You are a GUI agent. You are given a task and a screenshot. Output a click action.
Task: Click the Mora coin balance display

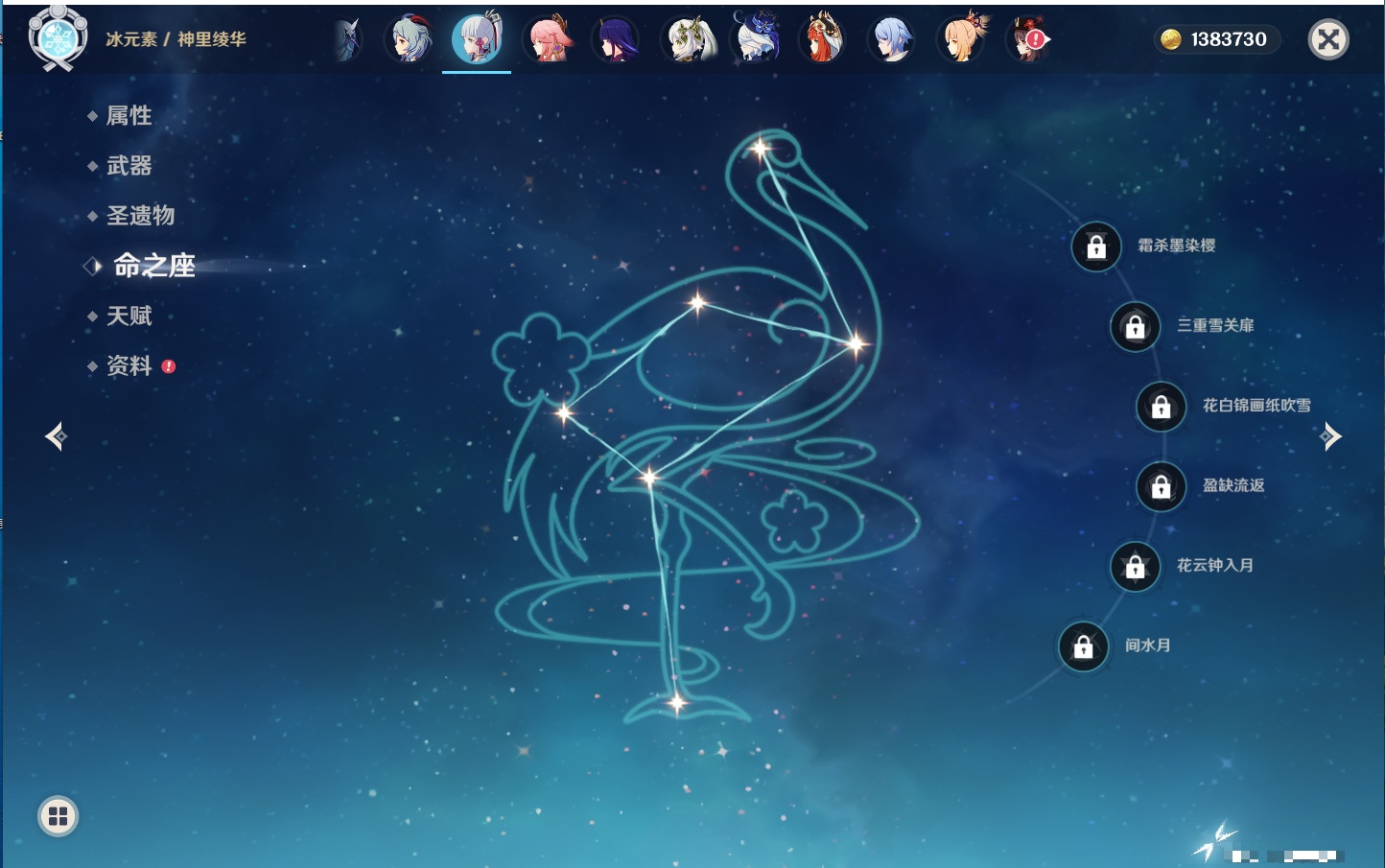[x=1216, y=39]
